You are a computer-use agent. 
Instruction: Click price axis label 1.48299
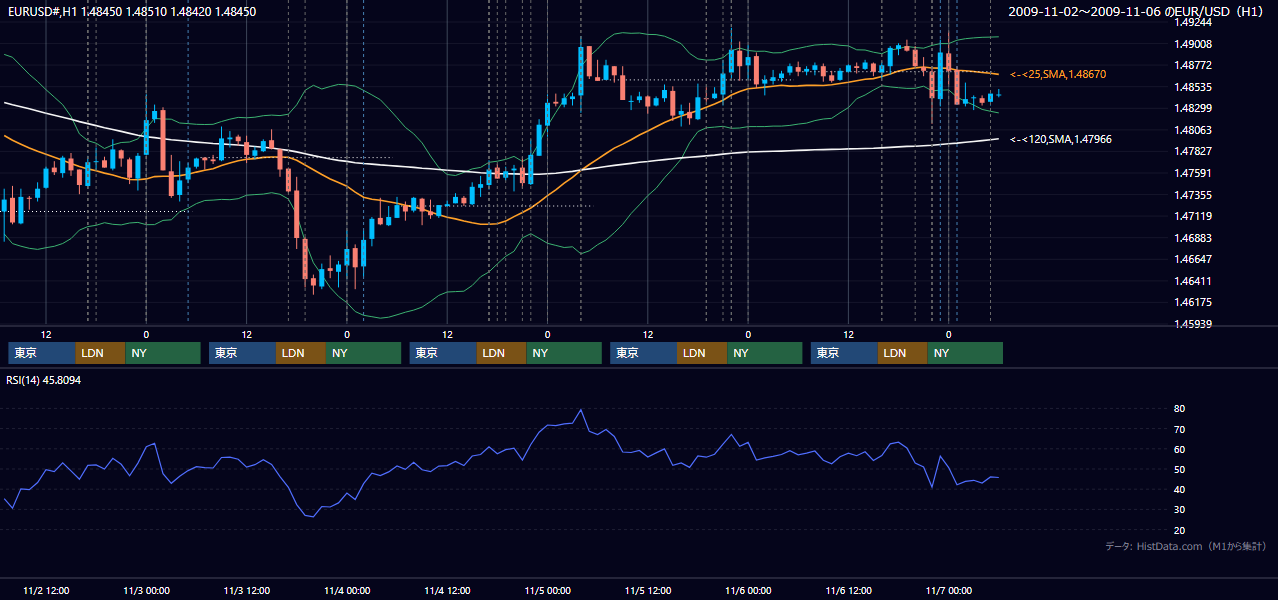click(1193, 108)
